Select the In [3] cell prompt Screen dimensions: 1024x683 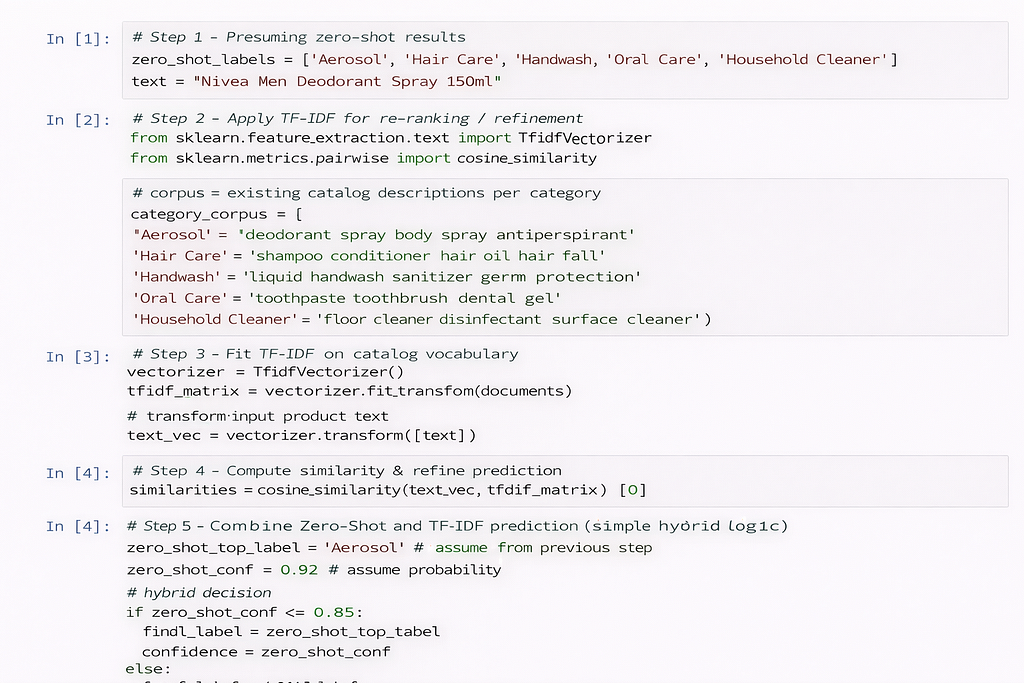click(x=78, y=357)
